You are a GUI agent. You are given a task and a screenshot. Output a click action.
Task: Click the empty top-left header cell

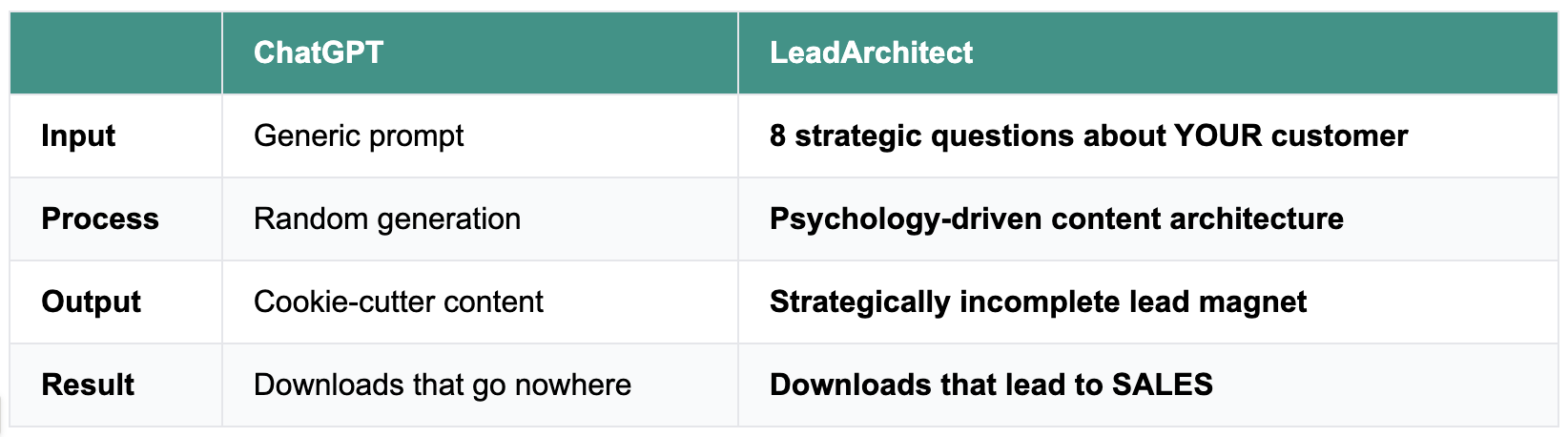tap(115, 52)
